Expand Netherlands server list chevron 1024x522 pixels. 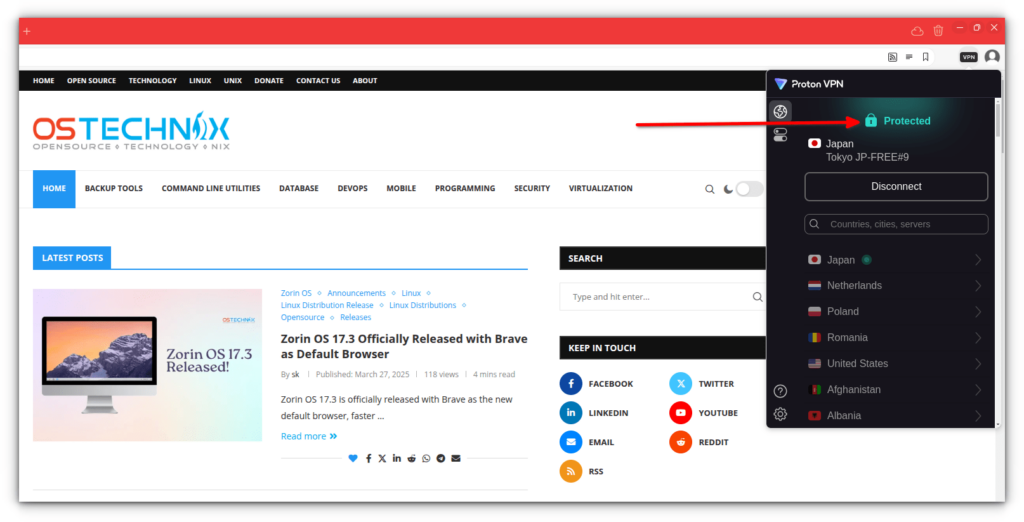978,285
